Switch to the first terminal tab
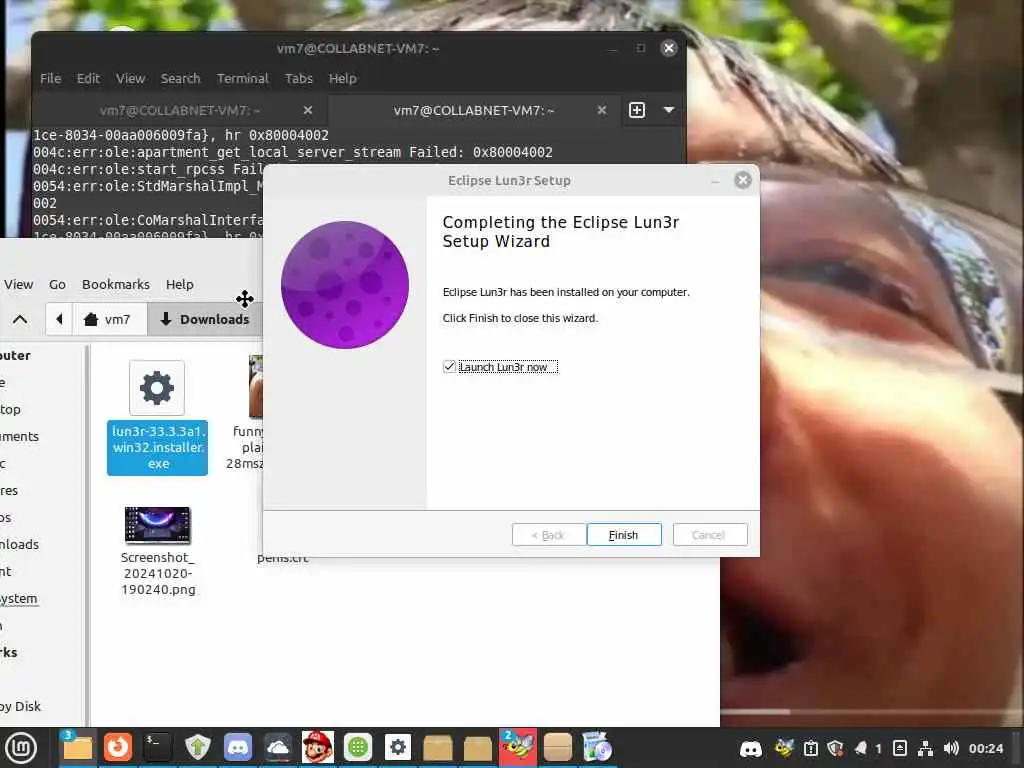 click(x=180, y=110)
